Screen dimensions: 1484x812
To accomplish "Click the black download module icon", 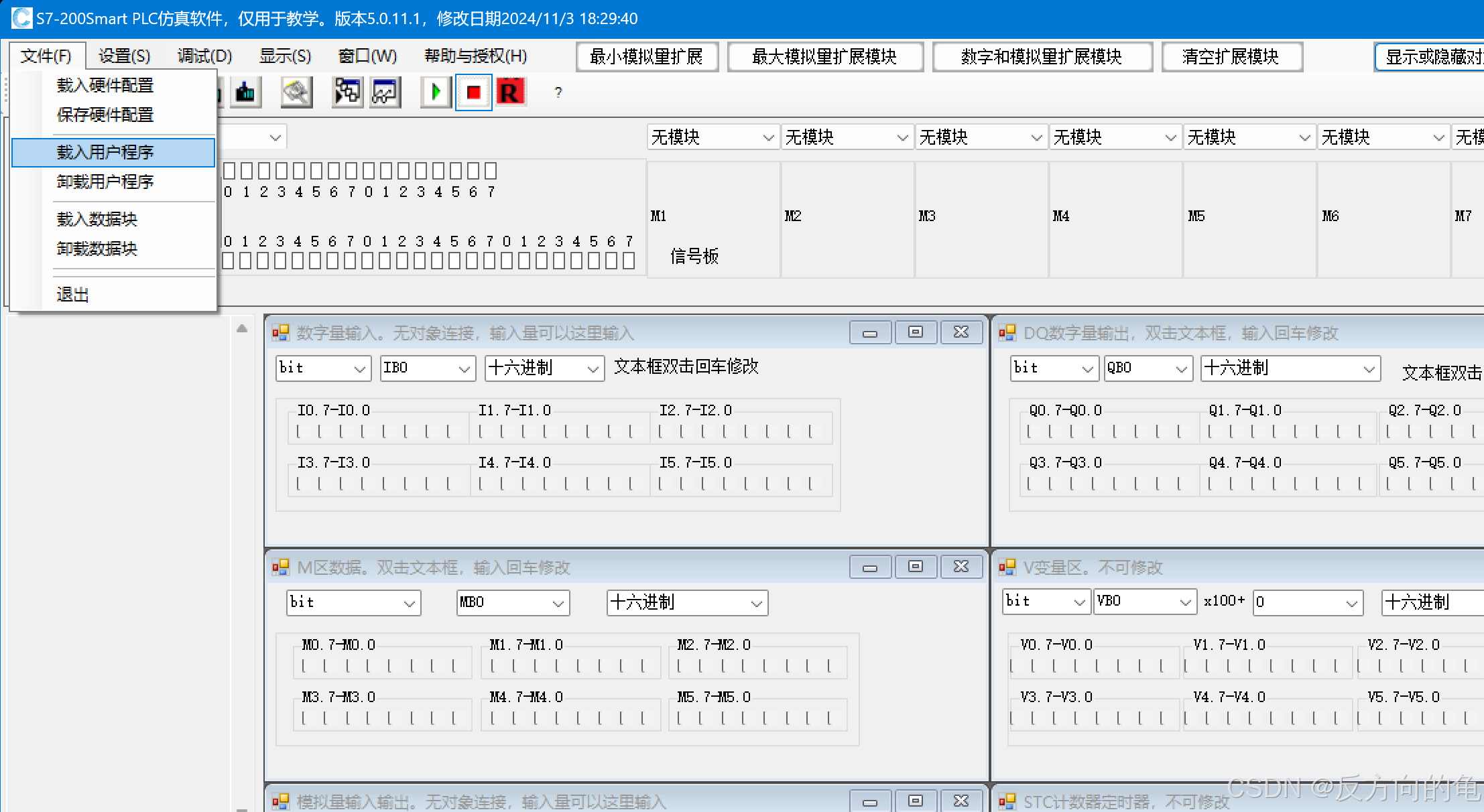I will (x=245, y=92).
